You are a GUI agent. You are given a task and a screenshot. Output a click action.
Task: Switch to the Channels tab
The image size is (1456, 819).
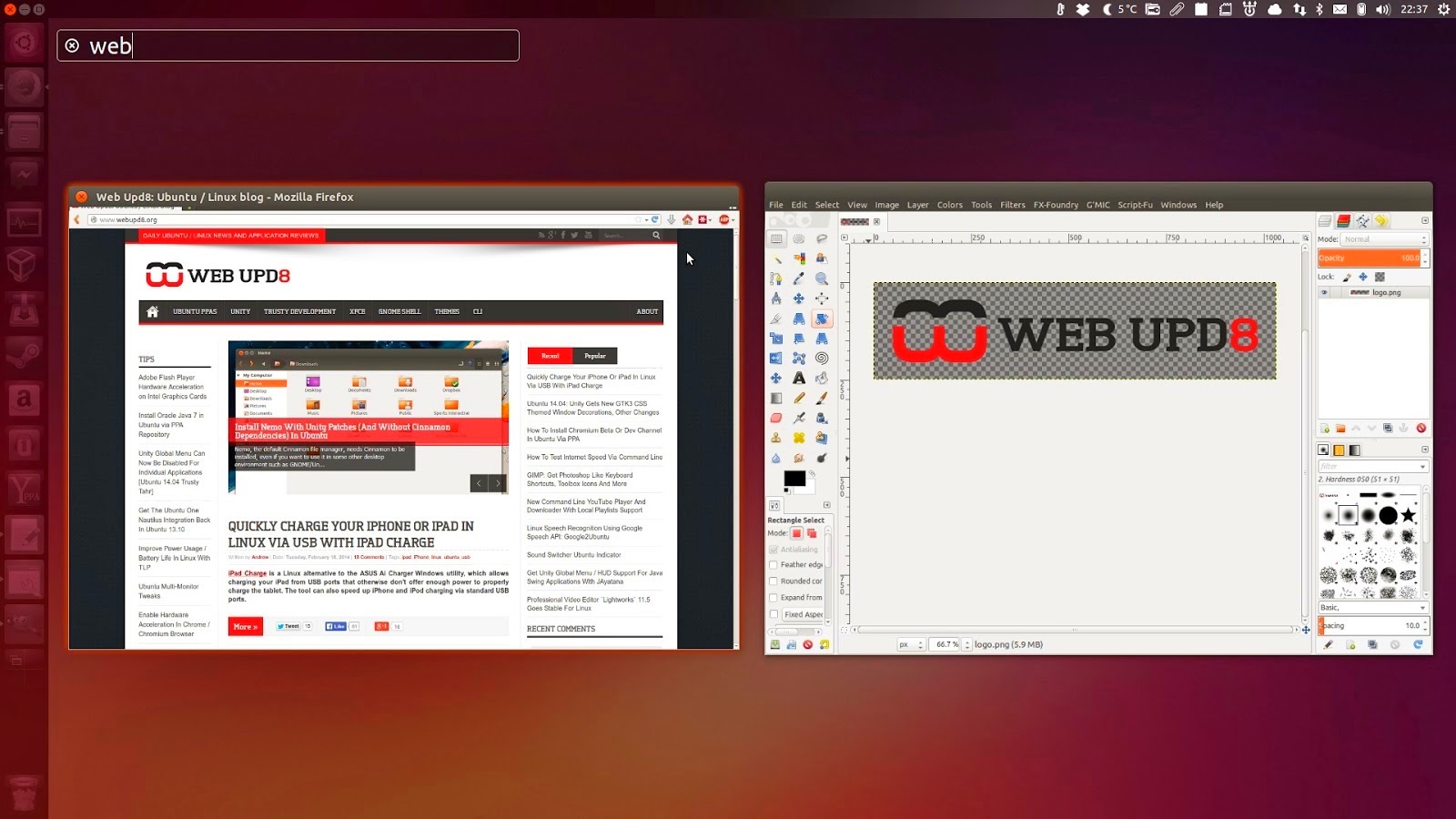tap(1344, 221)
